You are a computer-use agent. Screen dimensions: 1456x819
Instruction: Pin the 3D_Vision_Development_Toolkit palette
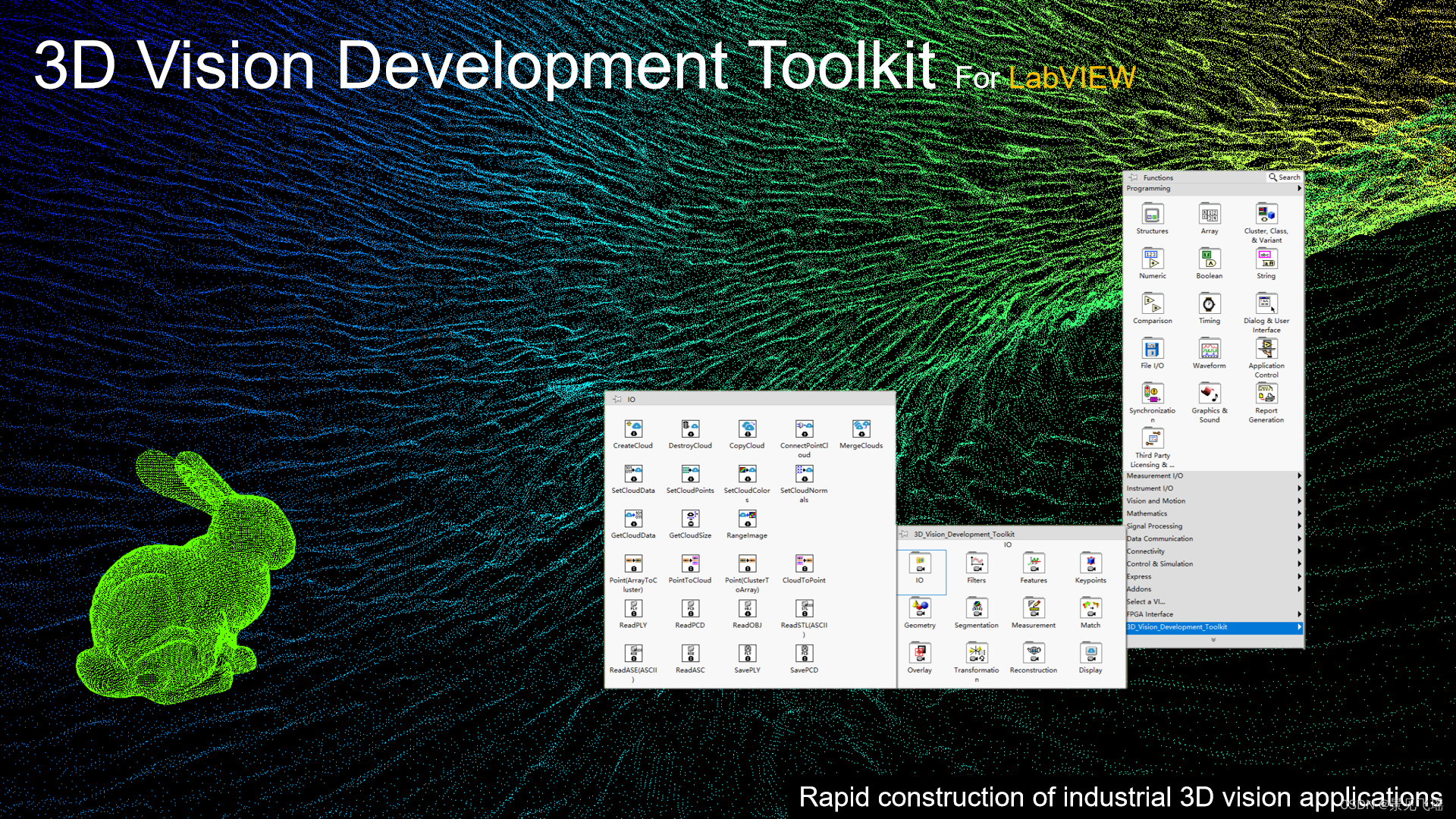coord(904,535)
